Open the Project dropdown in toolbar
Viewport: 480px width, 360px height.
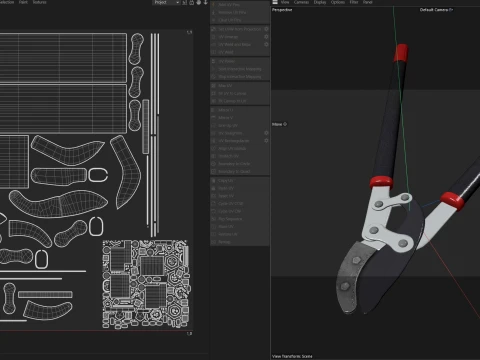point(166,2)
